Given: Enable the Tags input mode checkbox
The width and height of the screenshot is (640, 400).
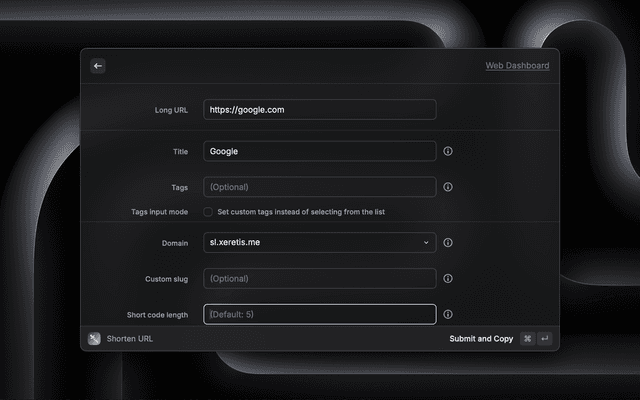Looking at the screenshot, I should click(208, 212).
